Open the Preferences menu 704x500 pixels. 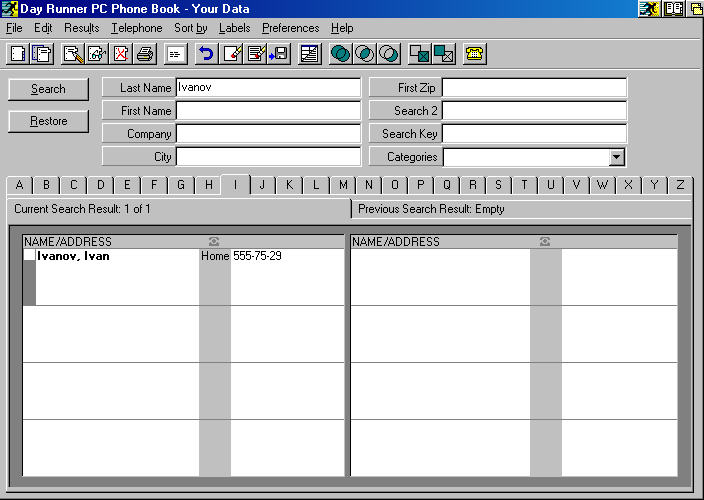click(x=290, y=28)
